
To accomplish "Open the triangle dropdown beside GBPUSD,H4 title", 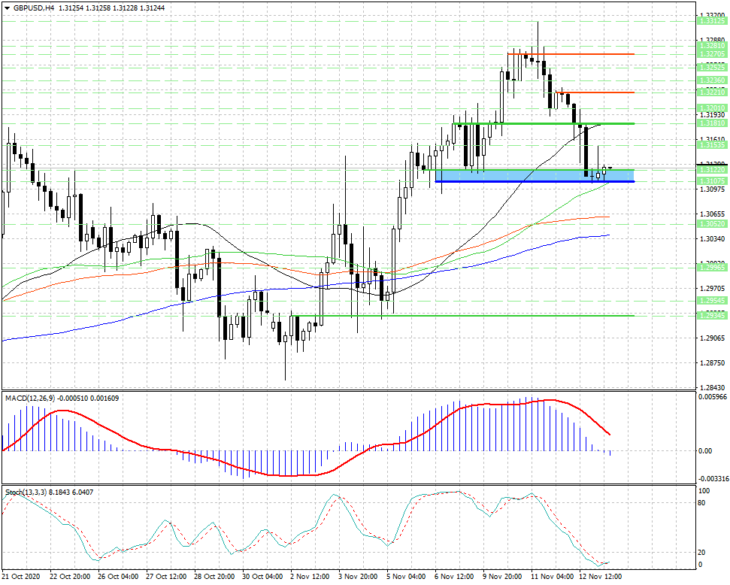I will [x=7, y=8].
